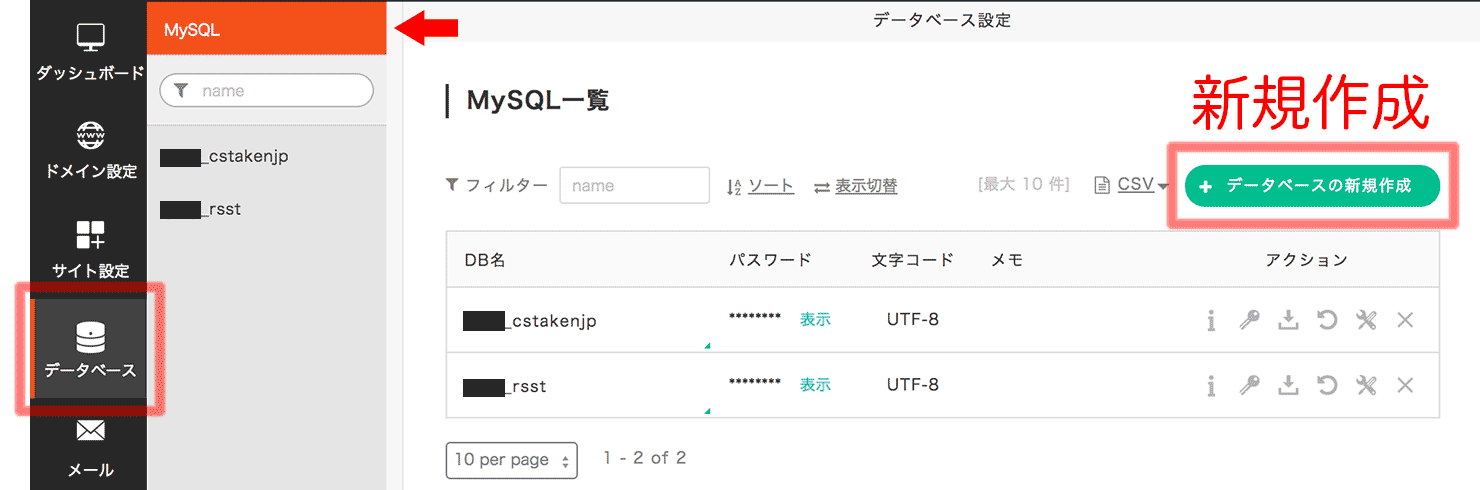
Task: Show password for _rsst database
Action: point(815,385)
